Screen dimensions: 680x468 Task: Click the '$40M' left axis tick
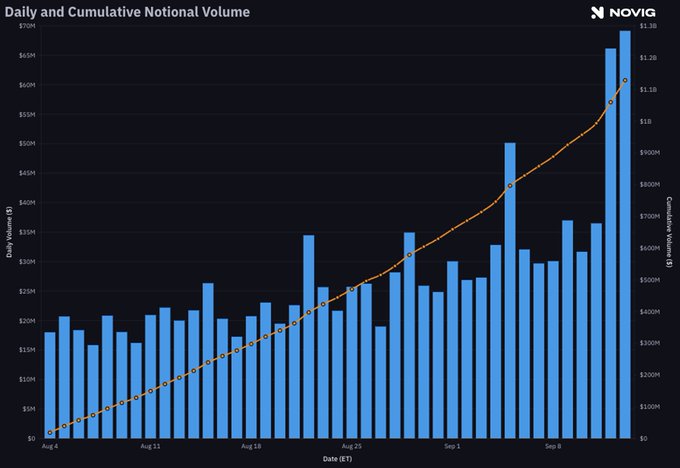click(x=27, y=203)
